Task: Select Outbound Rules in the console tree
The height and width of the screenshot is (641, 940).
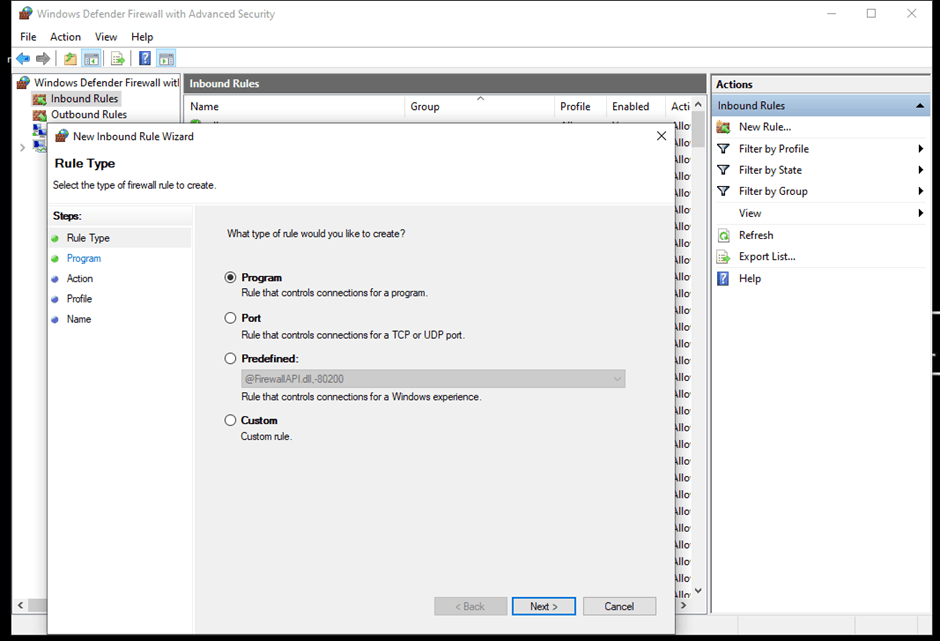Action: pos(88,115)
